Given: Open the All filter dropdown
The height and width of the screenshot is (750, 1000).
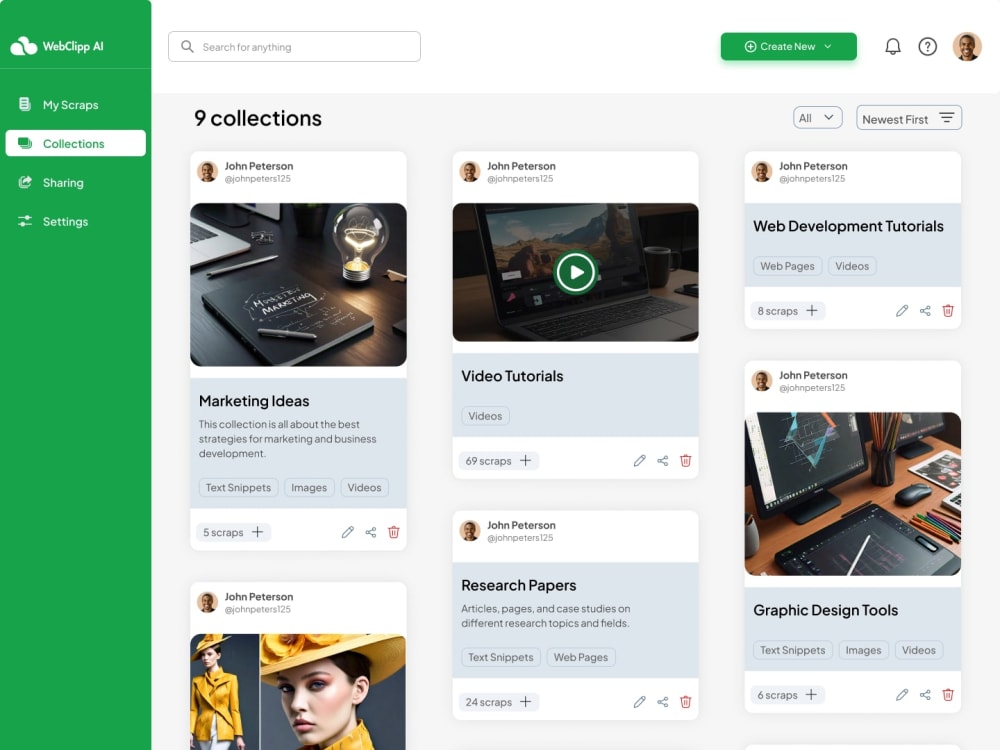Looking at the screenshot, I should coord(817,118).
